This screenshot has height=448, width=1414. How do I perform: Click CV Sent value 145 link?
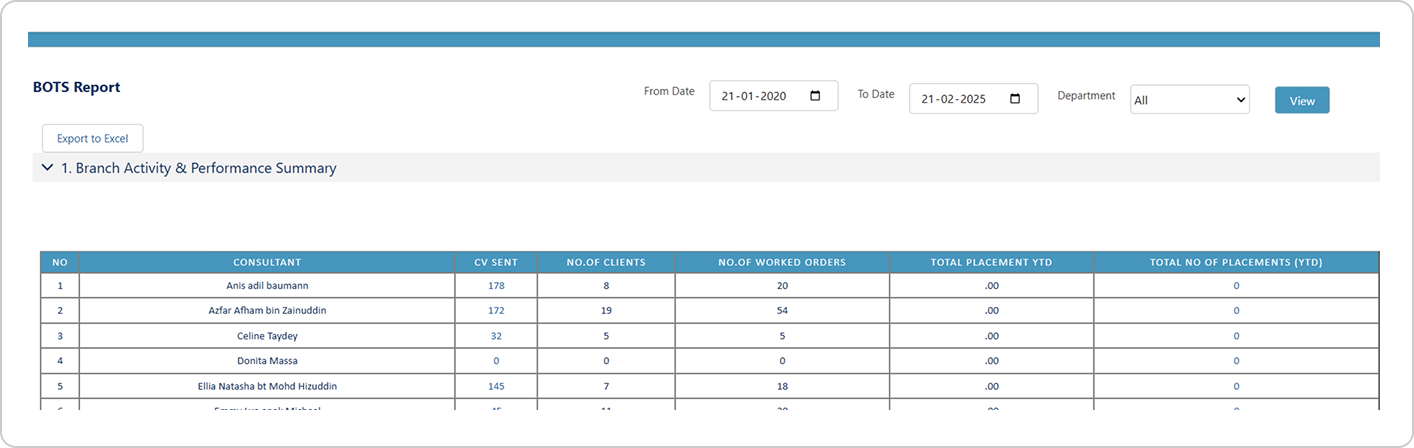(496, 386)
